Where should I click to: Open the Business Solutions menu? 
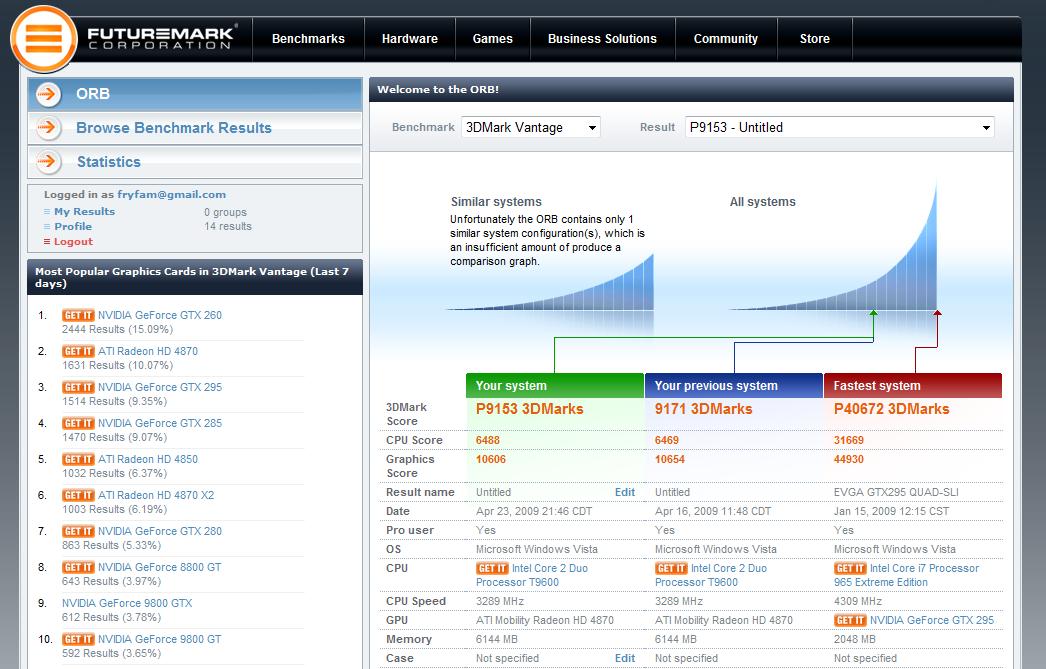[x=602, y=39]
